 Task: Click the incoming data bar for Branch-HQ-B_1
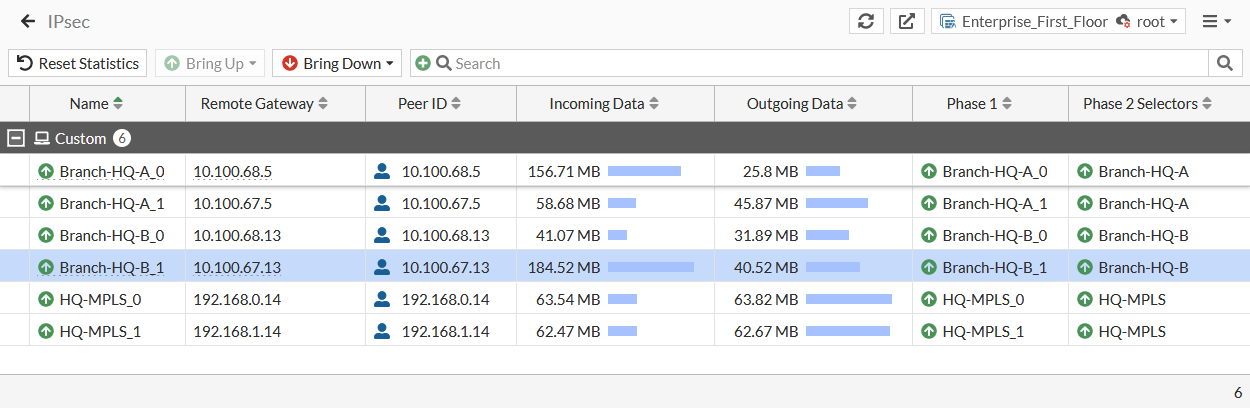(x=650, y=267)
